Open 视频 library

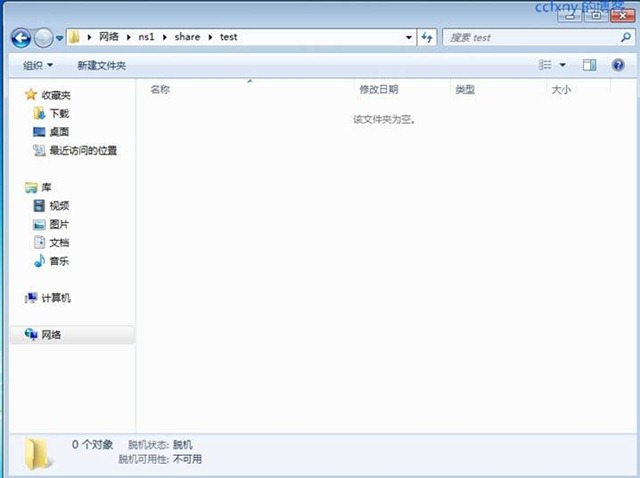click(59, 206)
